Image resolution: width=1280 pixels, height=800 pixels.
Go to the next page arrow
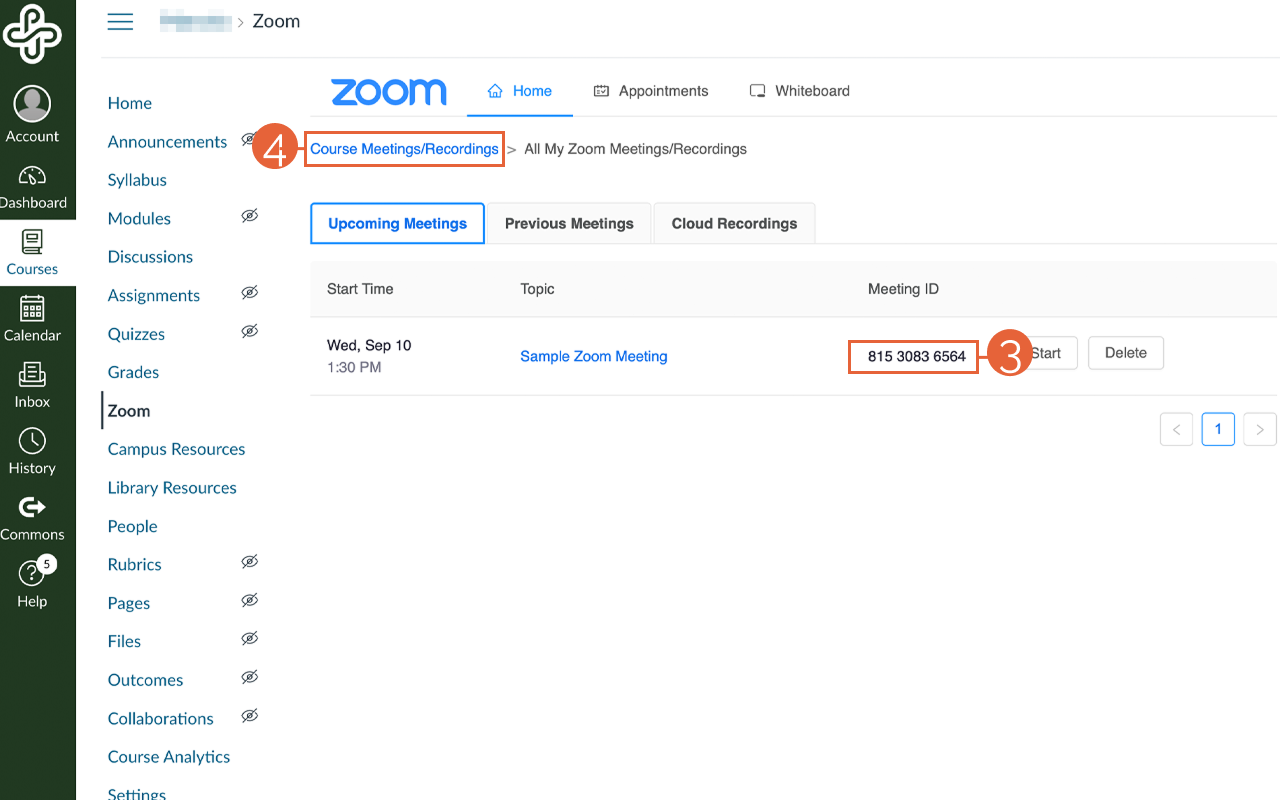point(1259,429)
